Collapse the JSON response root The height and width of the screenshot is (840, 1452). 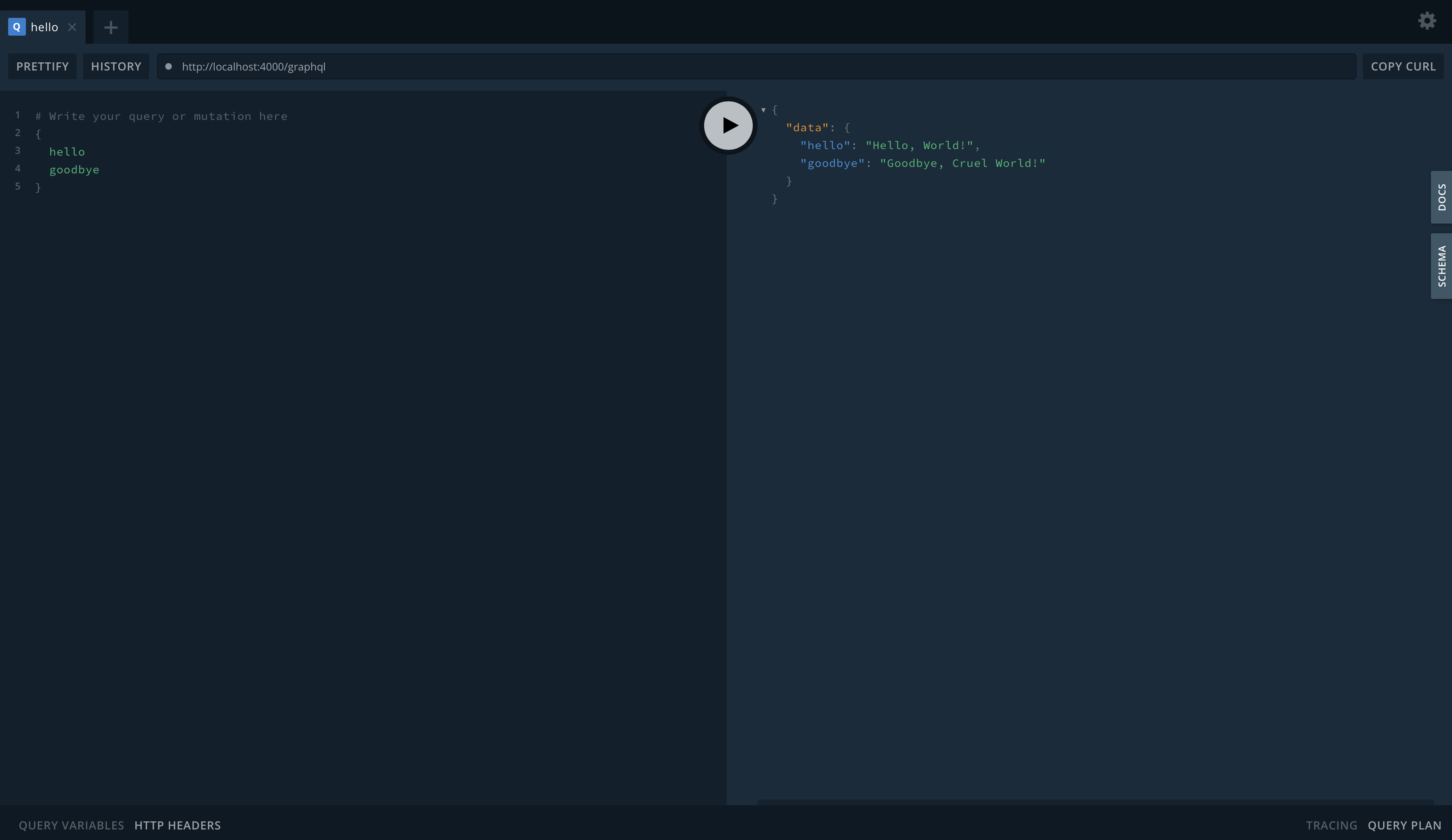coord(763,109)
